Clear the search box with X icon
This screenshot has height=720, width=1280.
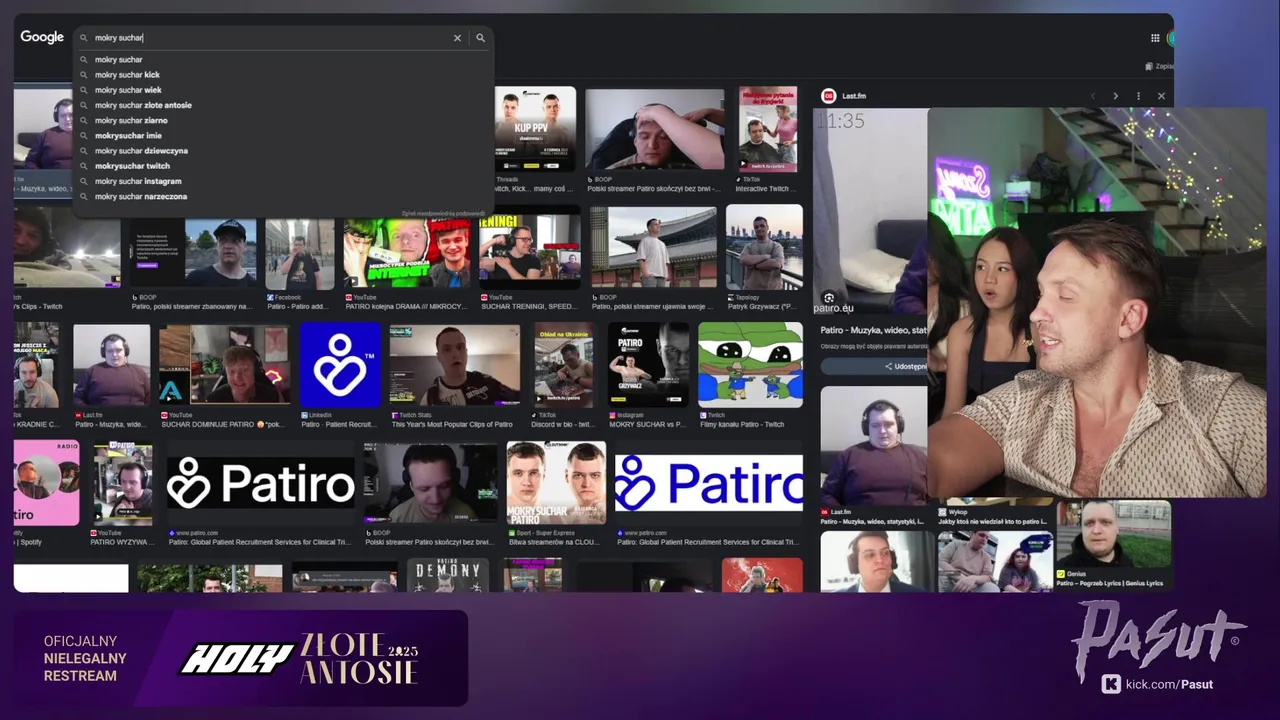coord(457,38)
